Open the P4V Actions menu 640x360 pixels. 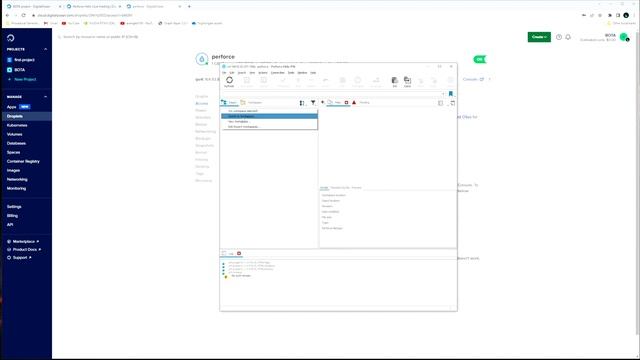point(263,73)
